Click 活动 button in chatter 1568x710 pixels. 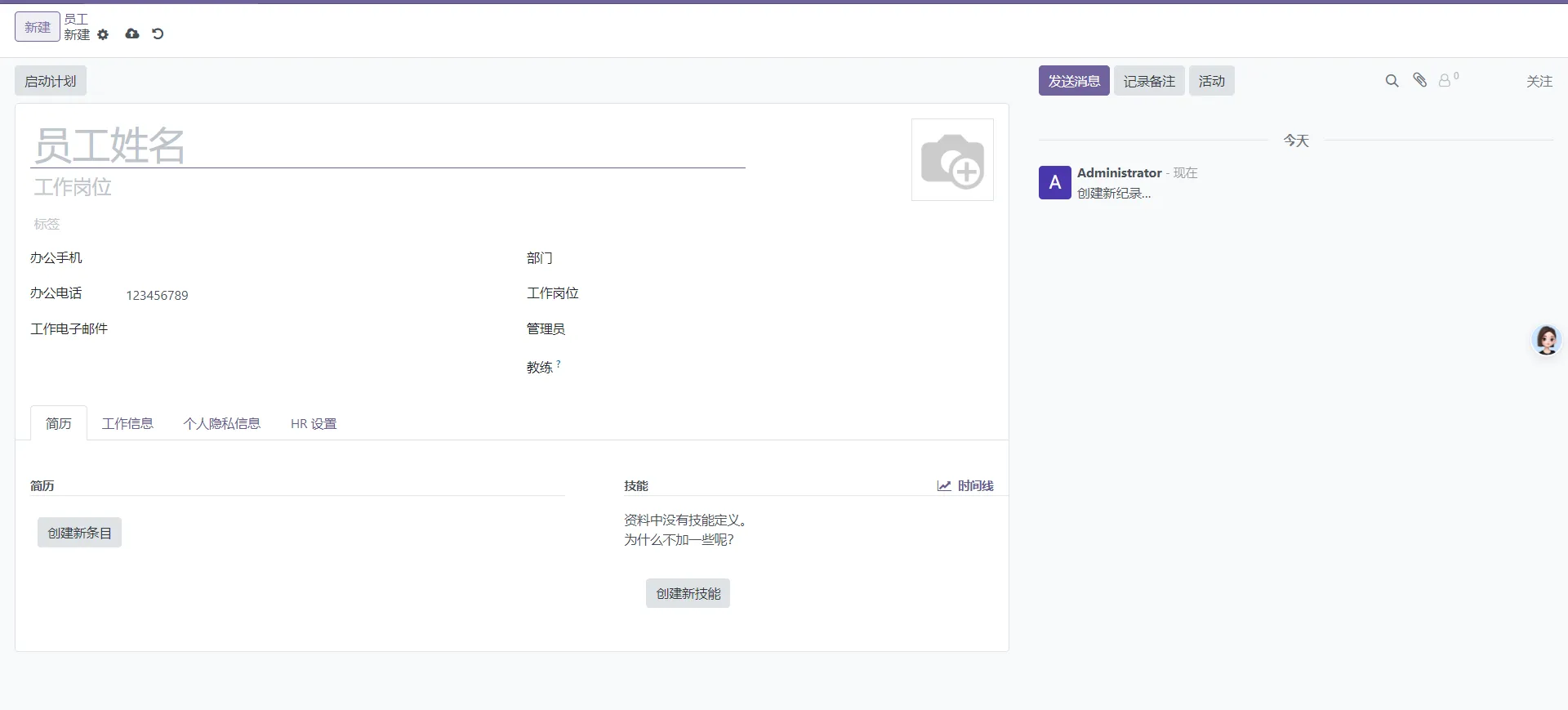(1212, 81)
